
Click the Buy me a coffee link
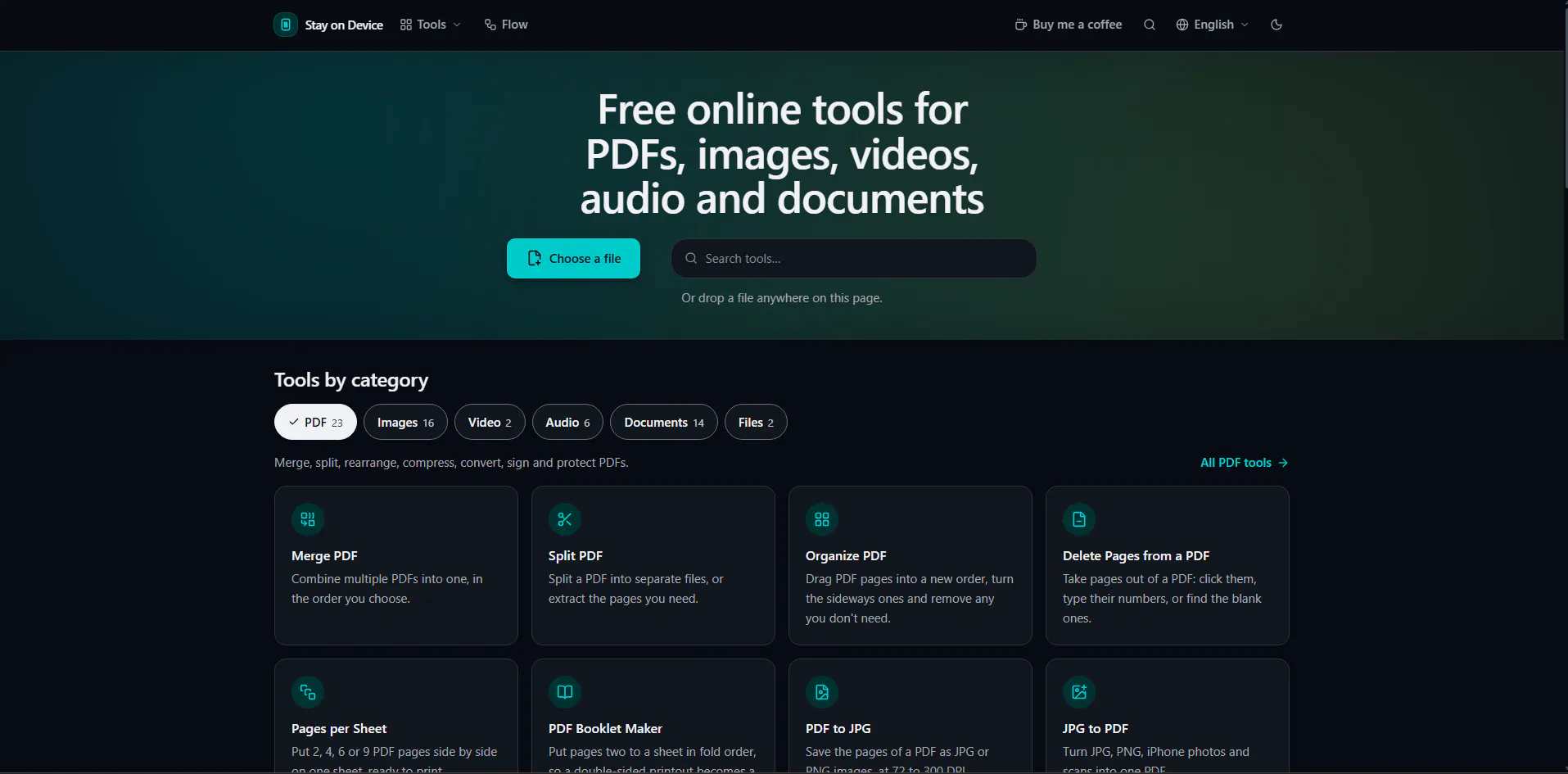(x=1069, y=25)
